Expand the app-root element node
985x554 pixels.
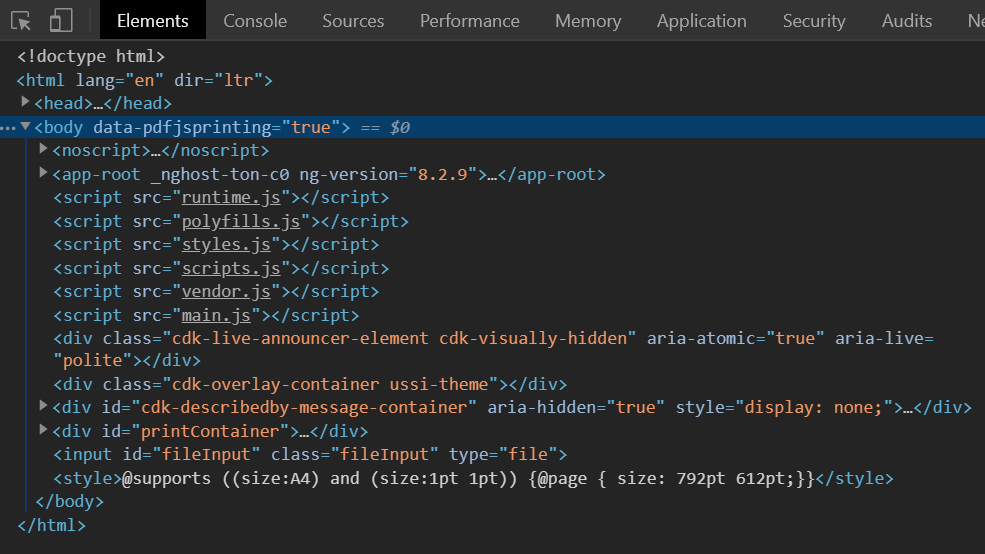tap(43, 173)
